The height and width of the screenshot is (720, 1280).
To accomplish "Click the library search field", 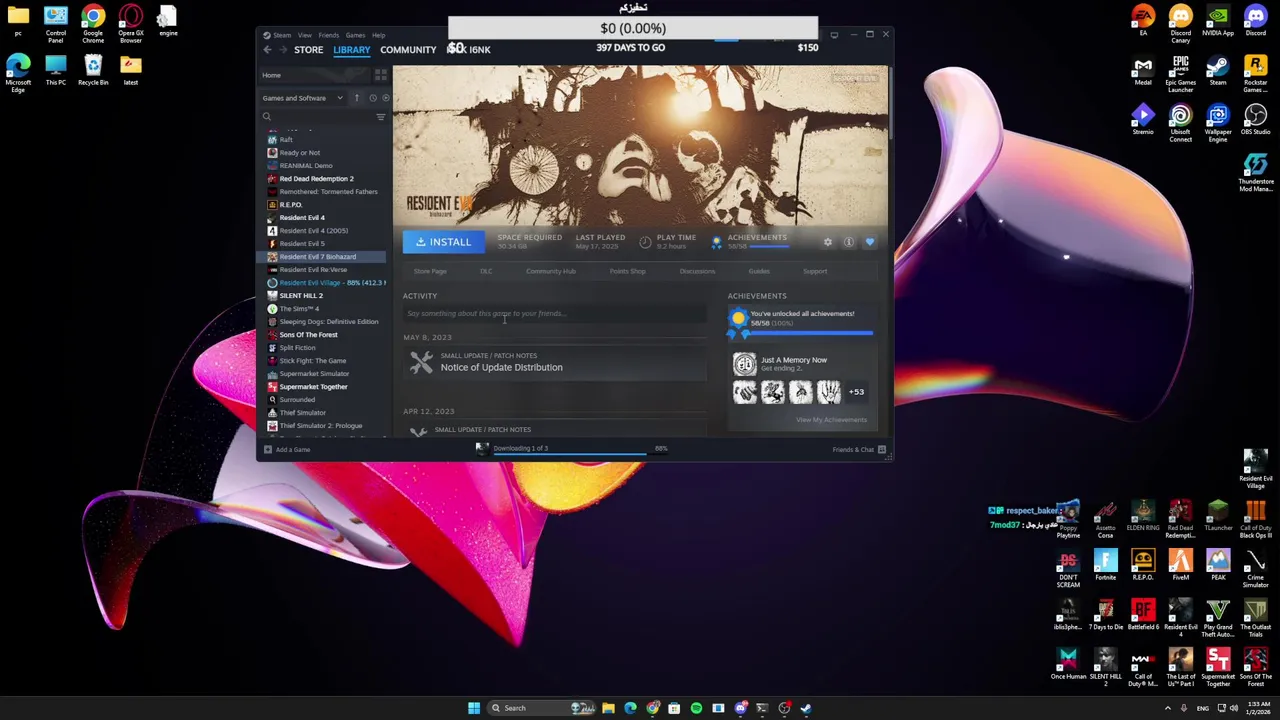I will pyautogui.click(x=318, y=117).
